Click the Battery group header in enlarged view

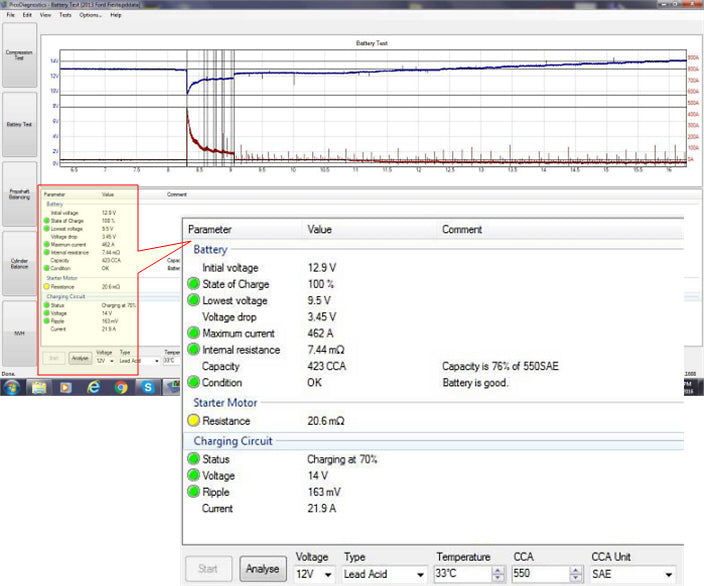tap(210, 249)
